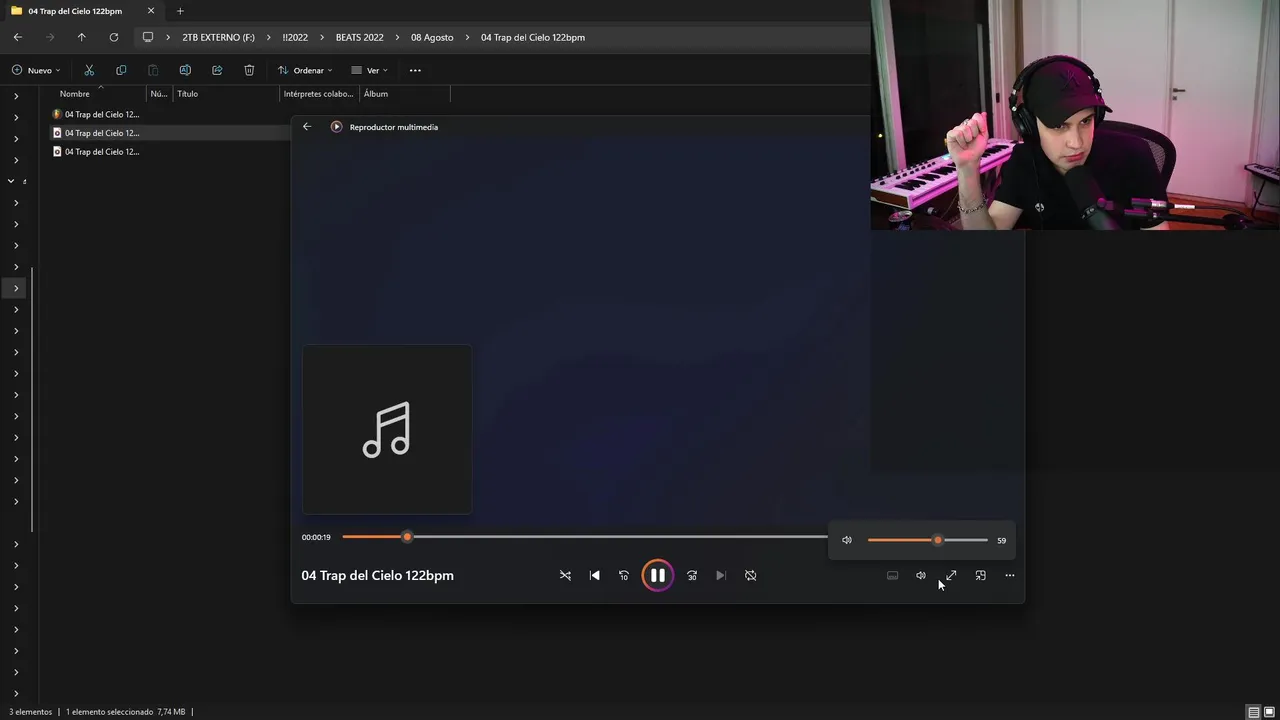Viewport: 1280px width, 720px height.
Task: Cut the selected file with the scissors icon
Action: [89, 70]
